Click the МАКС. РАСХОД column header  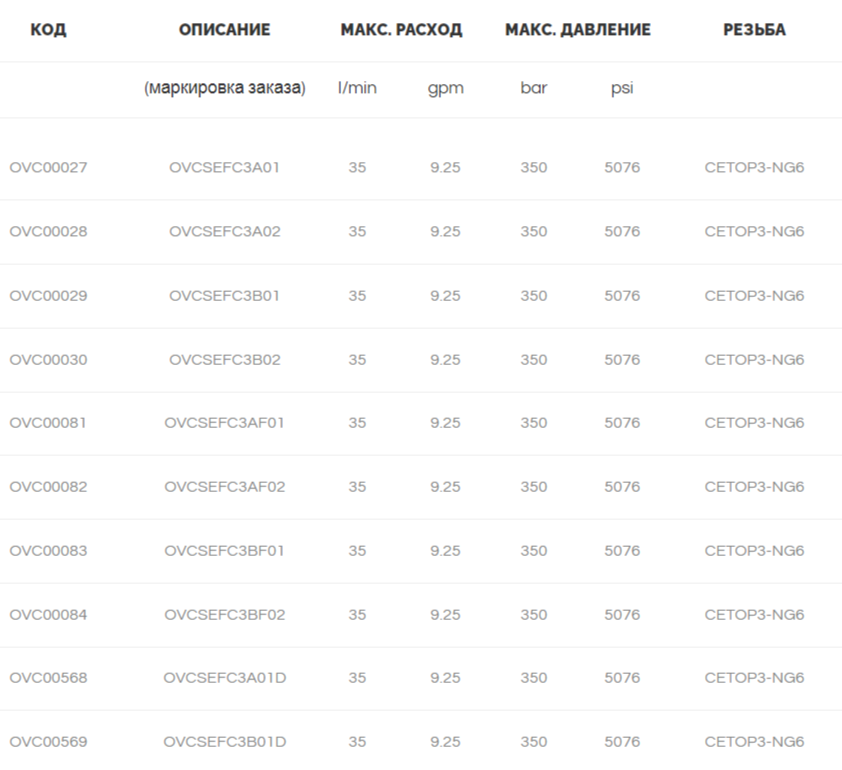(401, 30)
